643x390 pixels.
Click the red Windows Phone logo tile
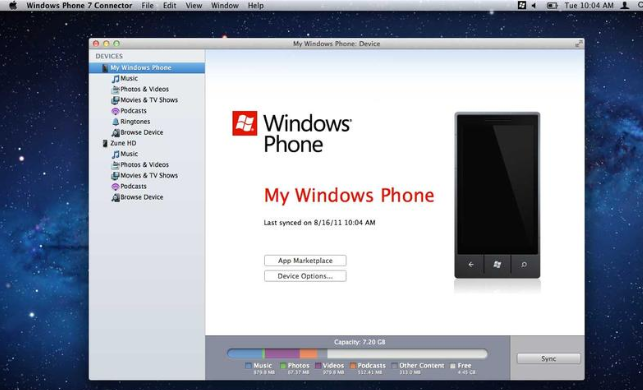click(x=245, y=123)
